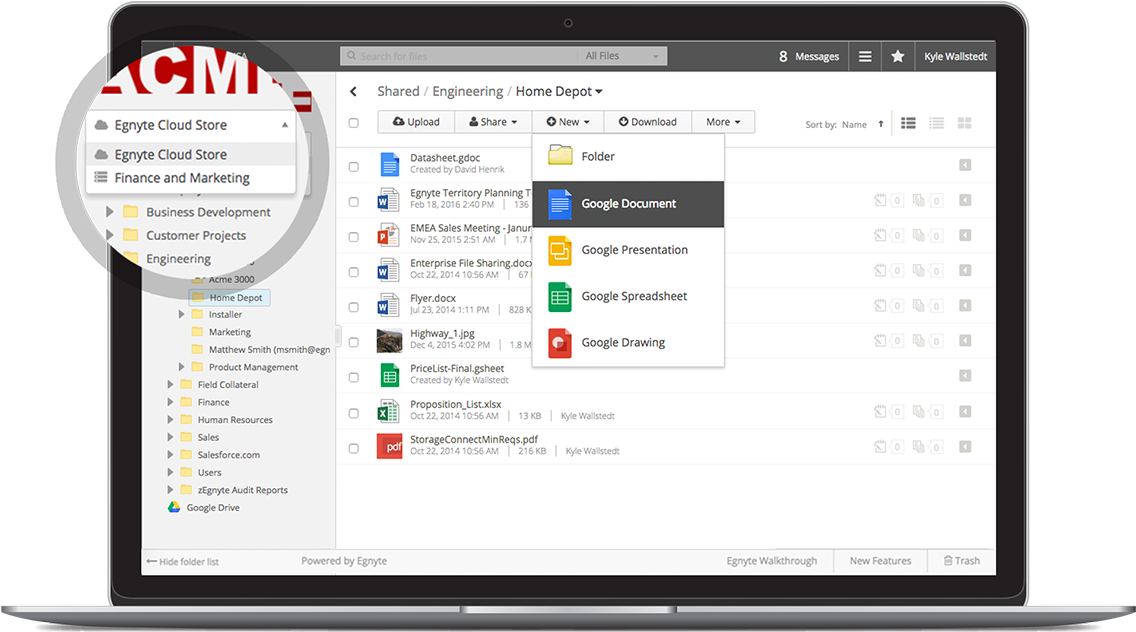Screen dimensions: 1136x632
Task: Open the Highway_1.jpg image thumbnail
Action: coord(389,340)
